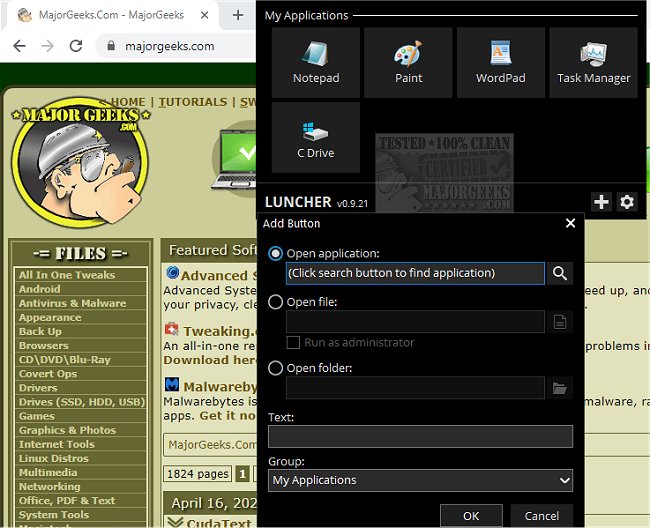Screen dimensions: 650x528
Task: Open the TUTORIALS menu link
Action: pyautogui.click(x=193, y=102)
